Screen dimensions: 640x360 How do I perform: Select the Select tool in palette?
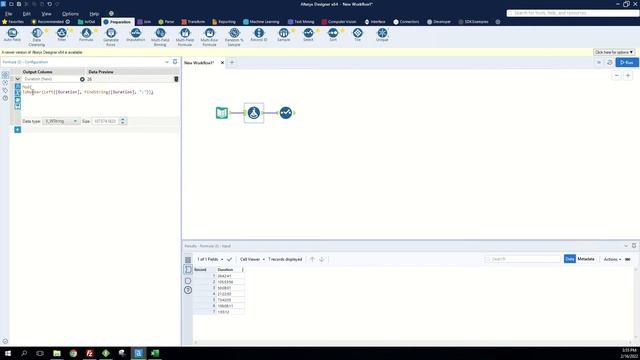click(x=308, y=35)
